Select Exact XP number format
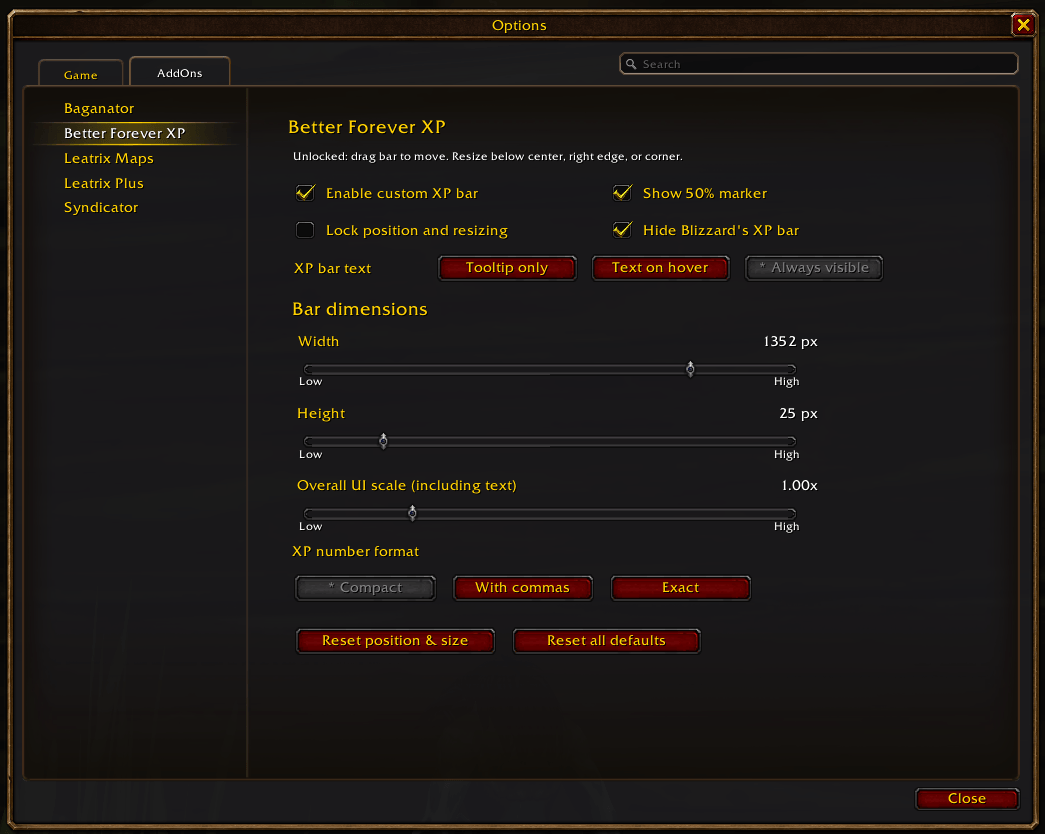The width and height of the screenshot is (1045, 834). (x=680, y=588)
